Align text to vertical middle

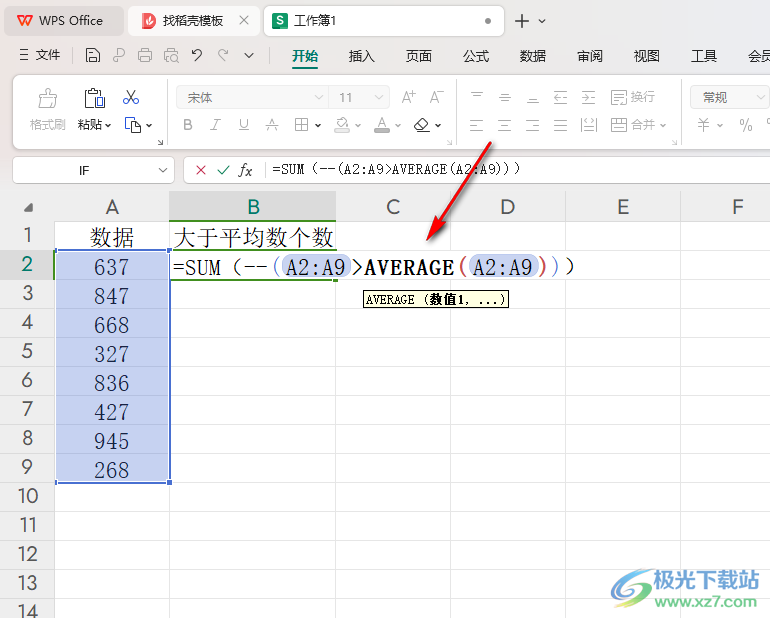(505, 97)
